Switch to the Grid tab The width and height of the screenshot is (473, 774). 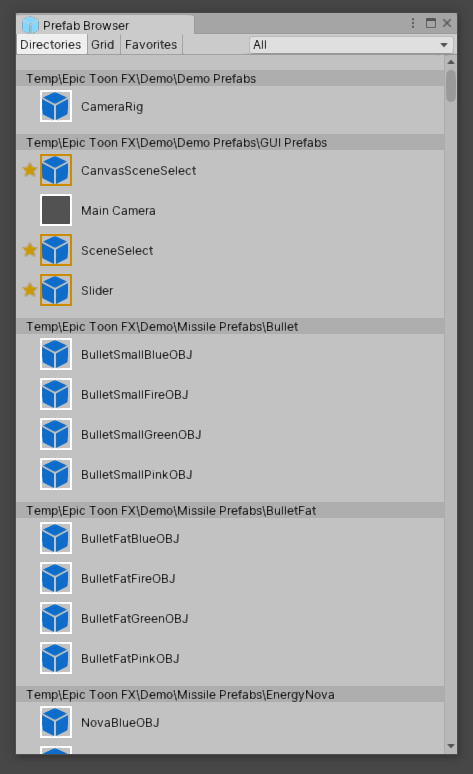[x=103, y=45]
